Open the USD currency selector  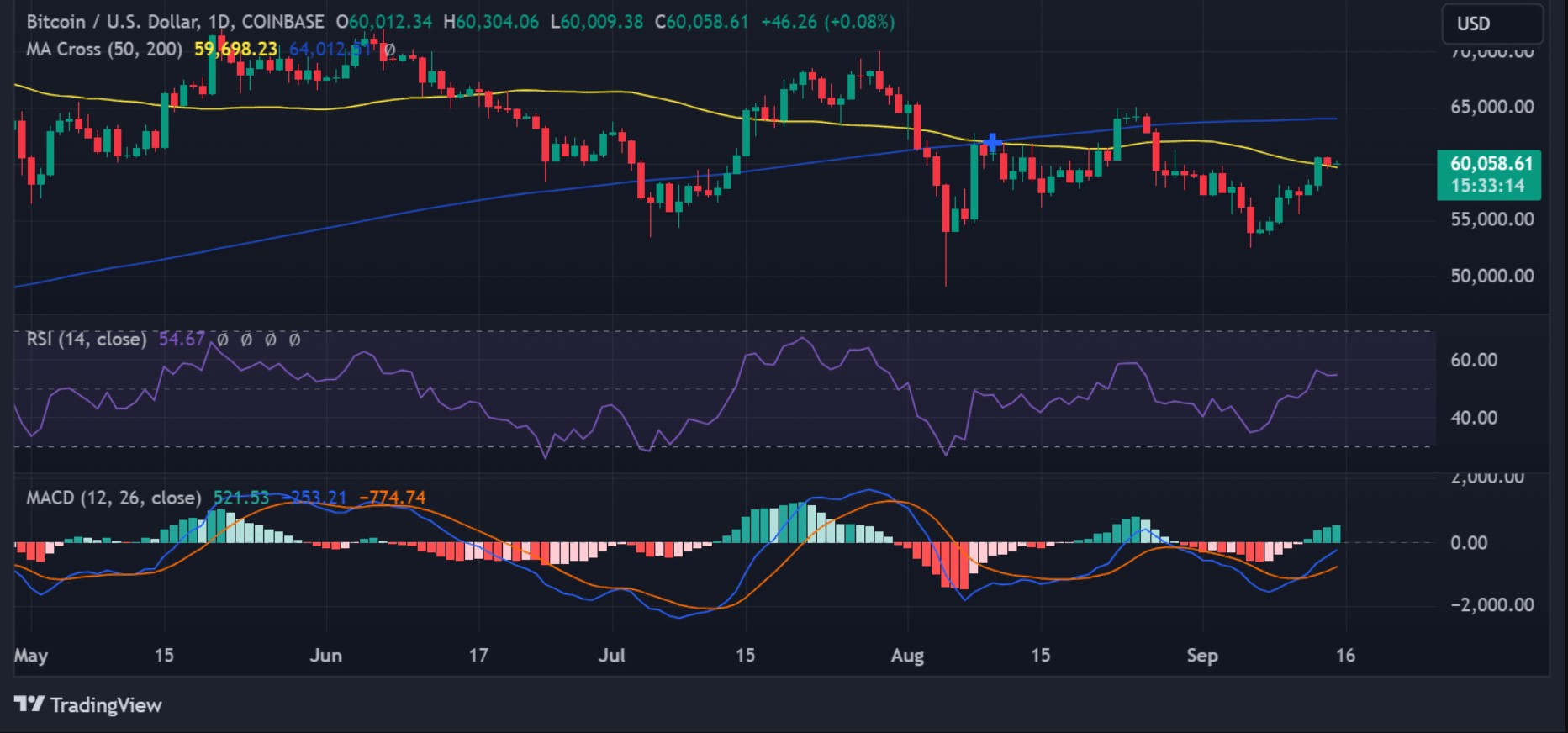(1492, 24)
